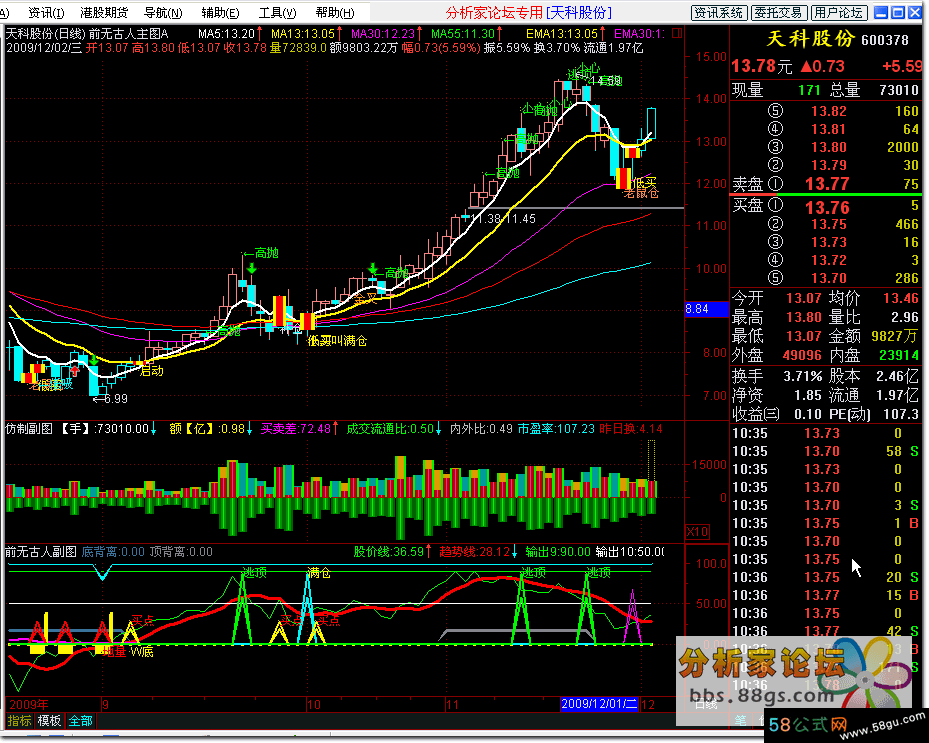Open the 帮助(H) menu

[335, 12]
